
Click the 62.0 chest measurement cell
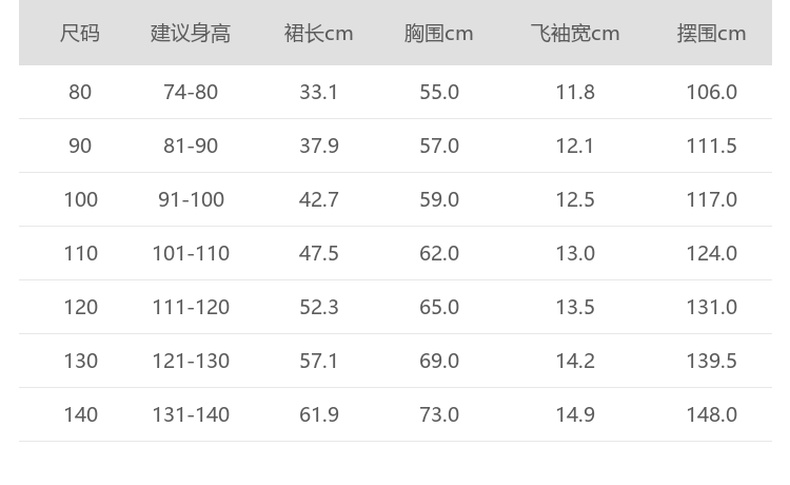[x=439, y=254]
